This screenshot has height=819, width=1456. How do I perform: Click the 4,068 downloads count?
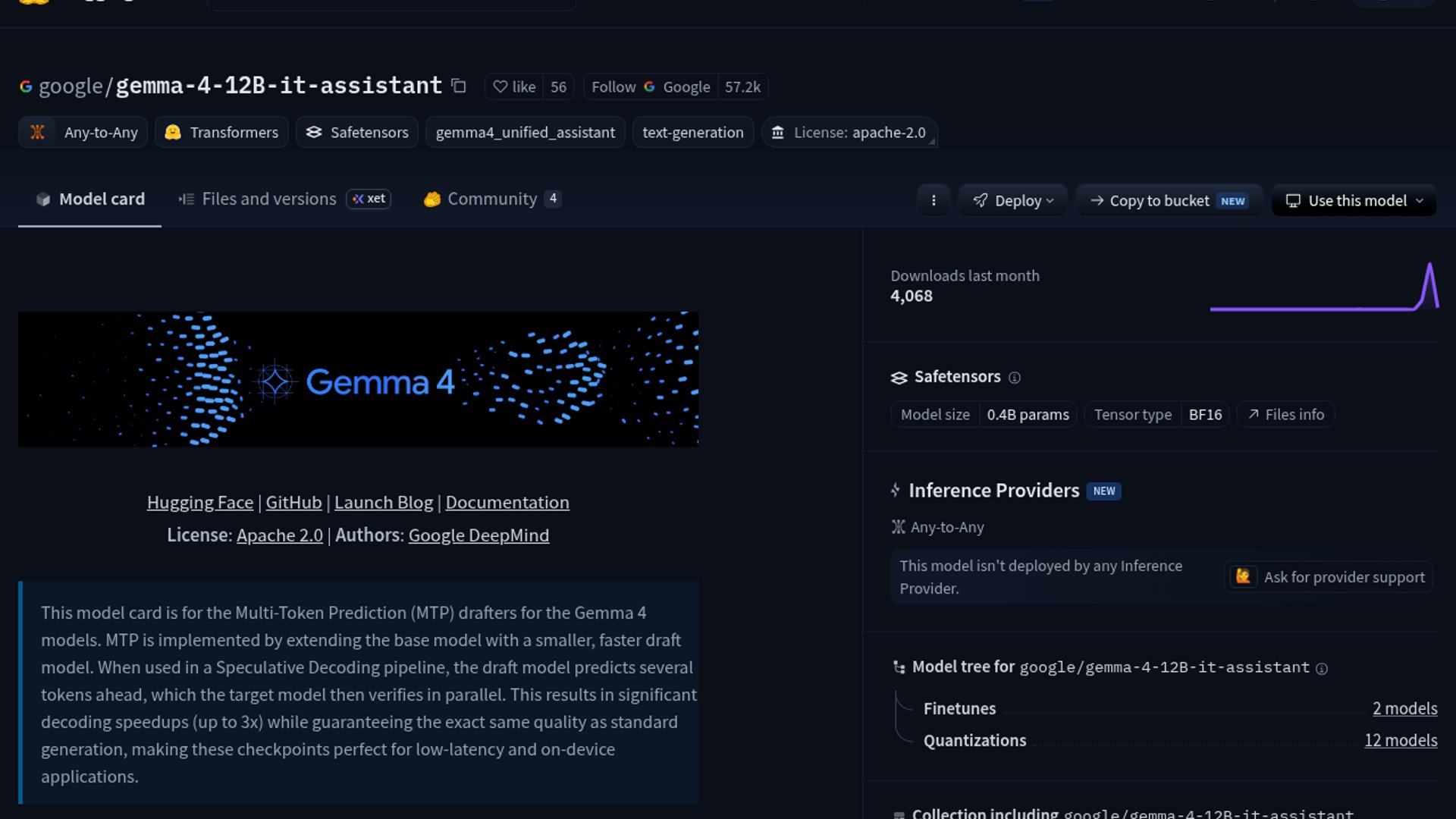click(x=912, y=296)
